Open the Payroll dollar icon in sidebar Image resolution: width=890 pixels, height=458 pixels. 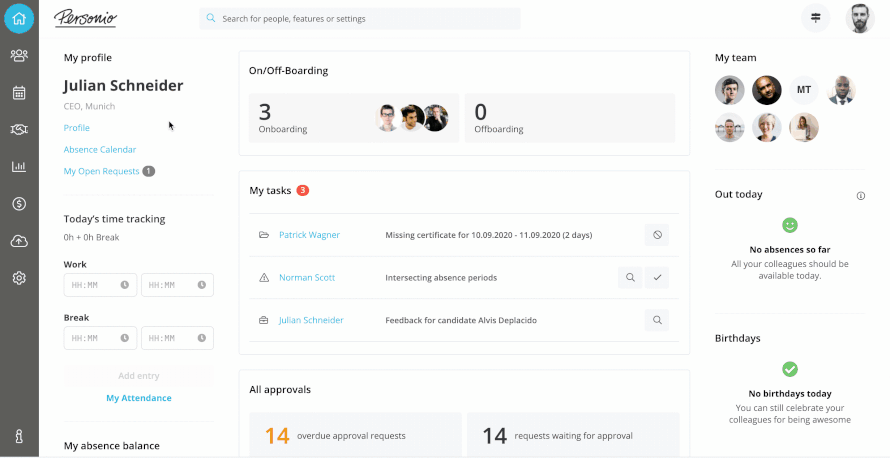(19, 203)
